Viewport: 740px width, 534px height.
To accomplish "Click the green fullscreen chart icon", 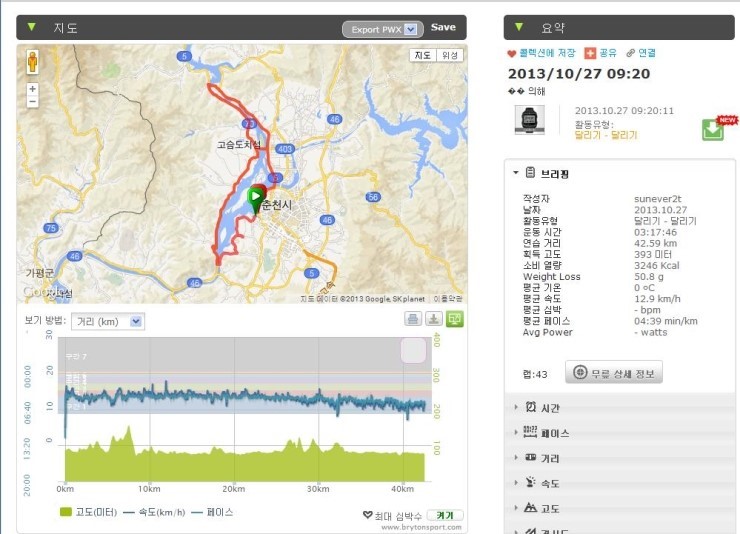I will tap(455, 320).
